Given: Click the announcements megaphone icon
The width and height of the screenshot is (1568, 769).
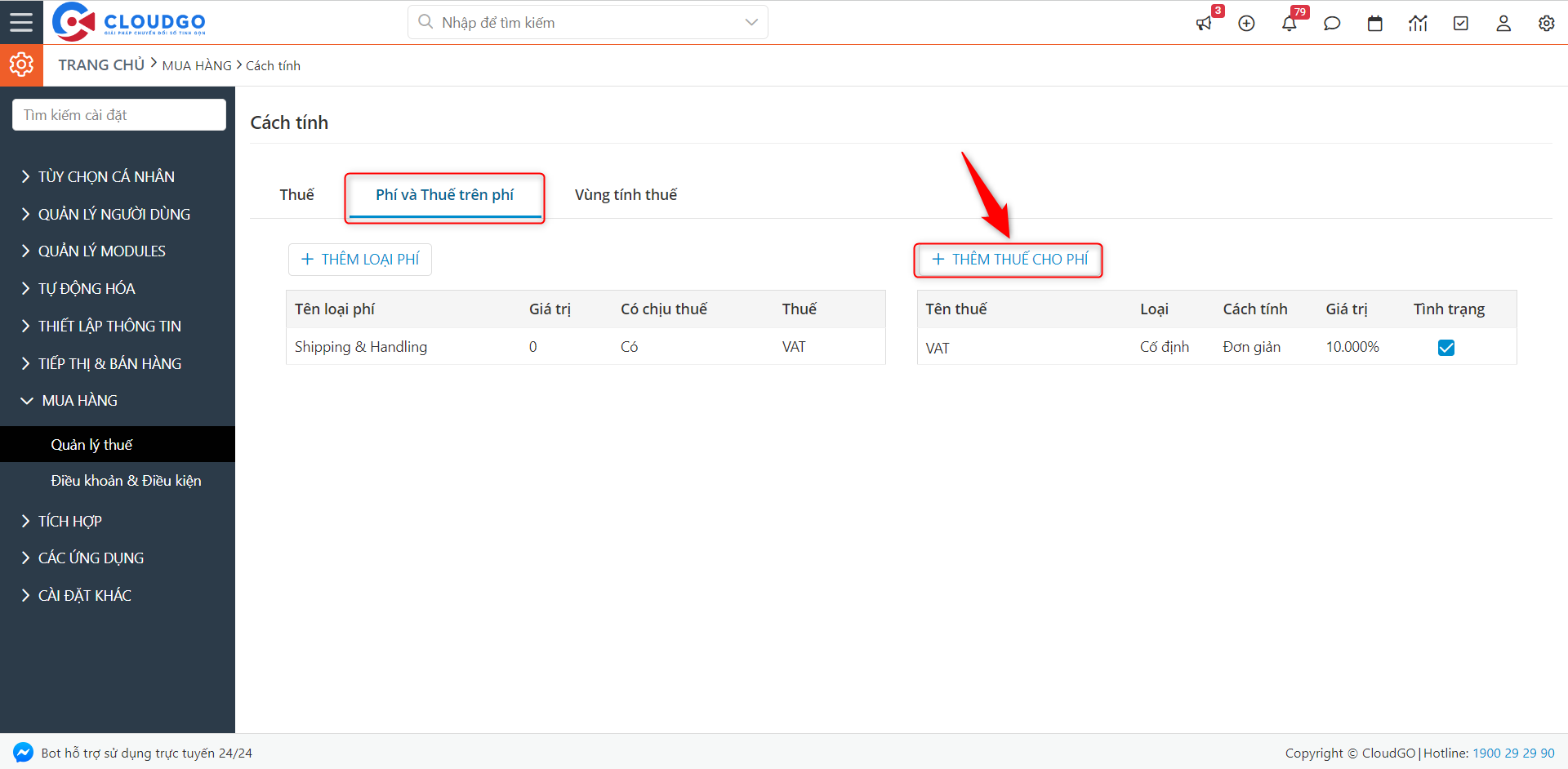Looking at the screenshot, I should click(x=1204, y=24).
